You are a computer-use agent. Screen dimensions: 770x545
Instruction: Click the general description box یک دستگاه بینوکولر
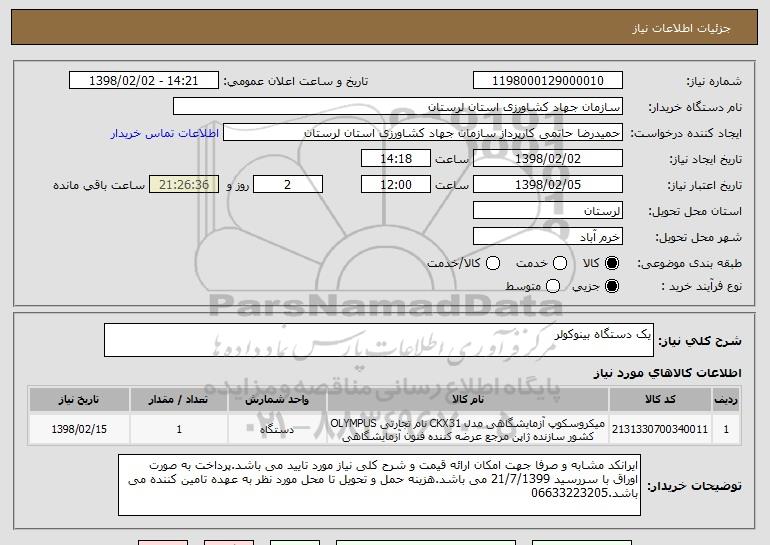click(379, 340)
